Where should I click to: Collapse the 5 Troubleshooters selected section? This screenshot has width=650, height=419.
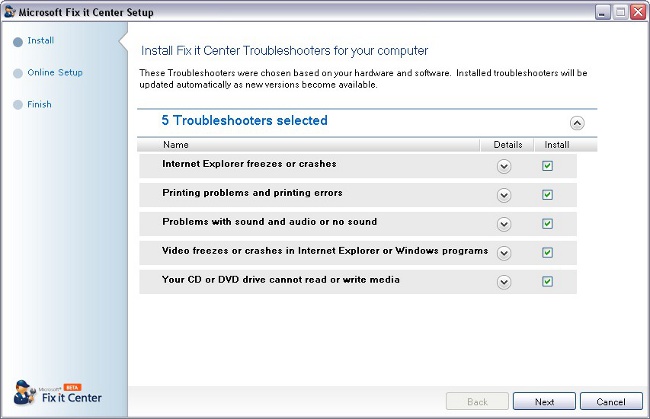pyautogui.click(x=577, y=122)
